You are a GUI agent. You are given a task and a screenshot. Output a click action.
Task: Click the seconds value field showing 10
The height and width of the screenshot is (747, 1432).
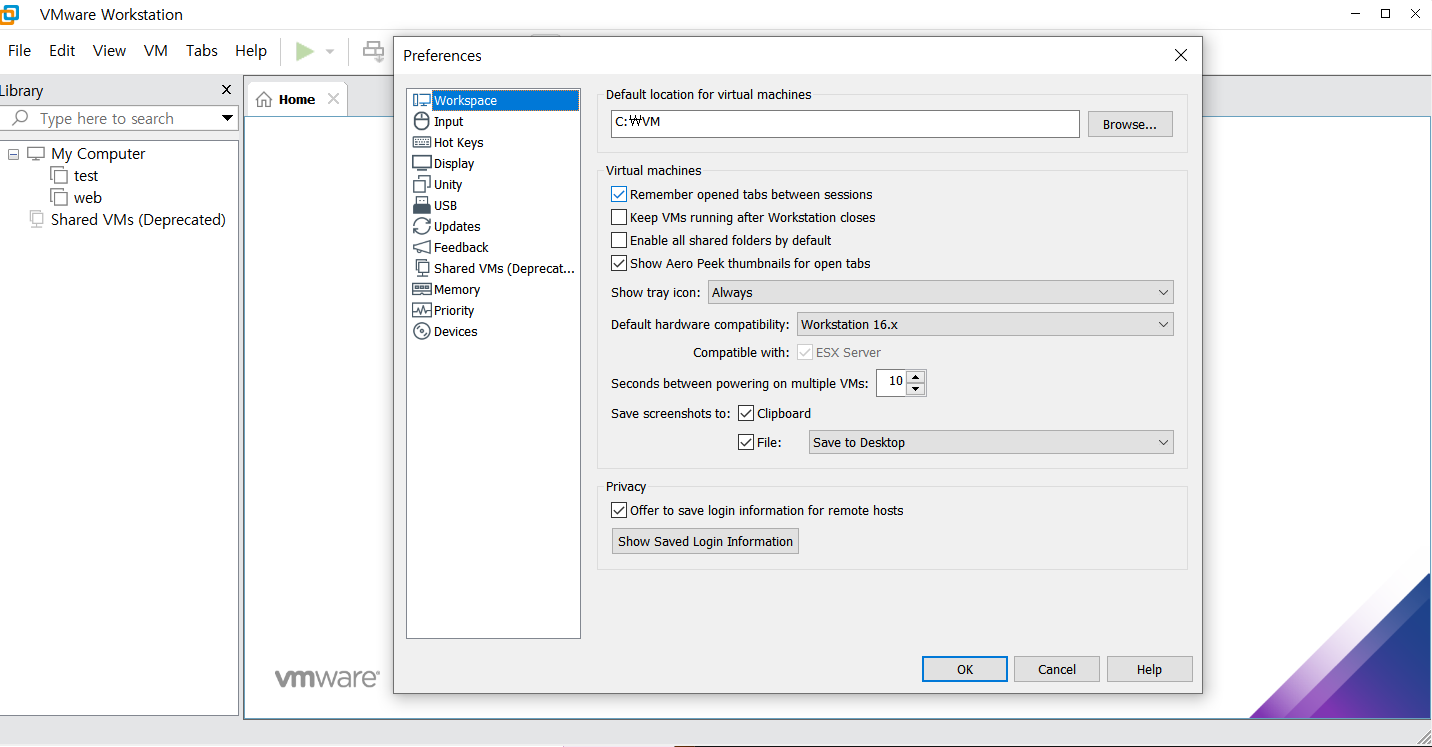tap(892, 383)
